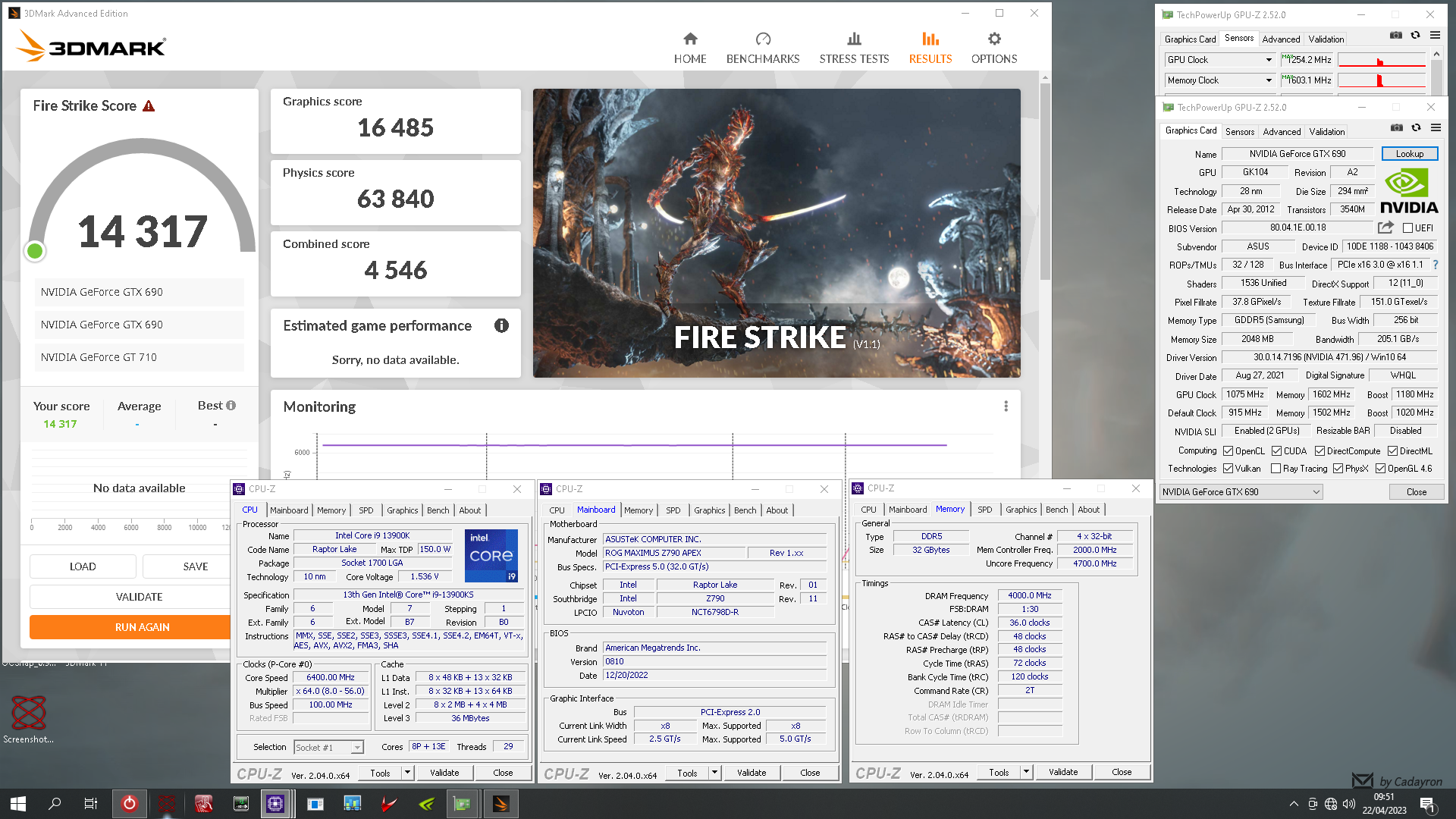
Task: Switch to CPU-Z purple chip taskbar icon
Action: [x=275, y=804]
